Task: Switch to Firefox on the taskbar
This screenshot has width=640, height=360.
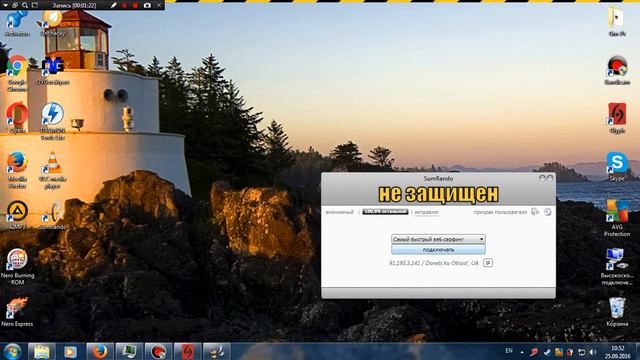Action: tap(99, 351)
